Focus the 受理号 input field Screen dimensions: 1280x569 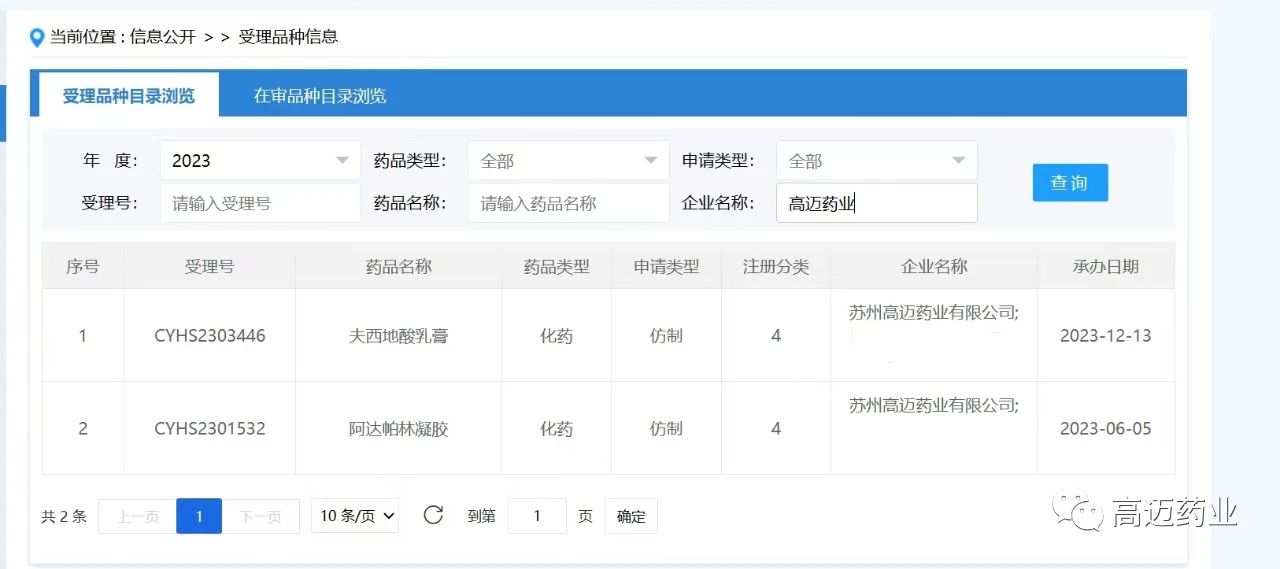(260, 203)
